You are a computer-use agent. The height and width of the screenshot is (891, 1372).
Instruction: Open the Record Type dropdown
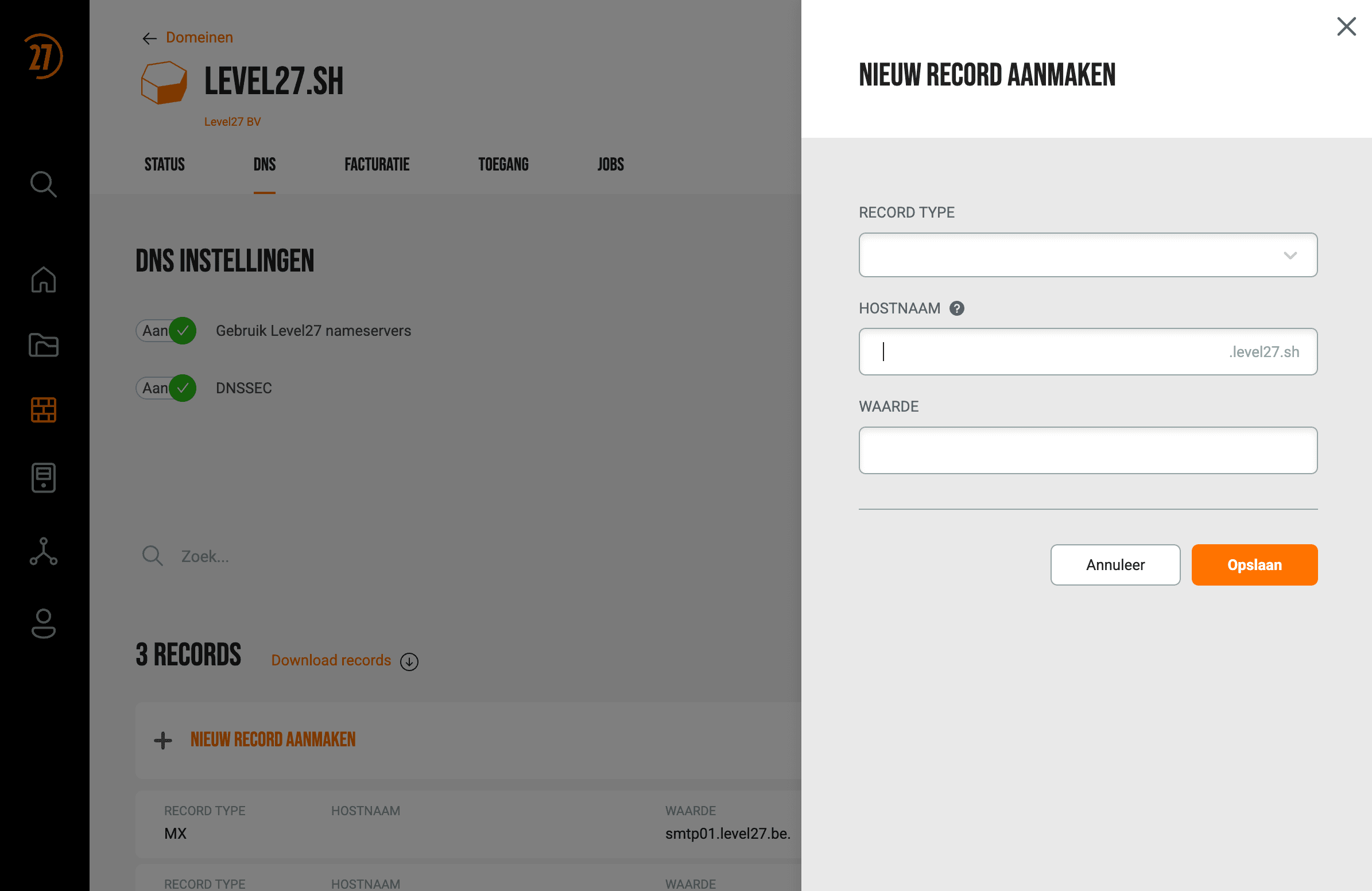pyautogui.click(x=1088, y=255)
